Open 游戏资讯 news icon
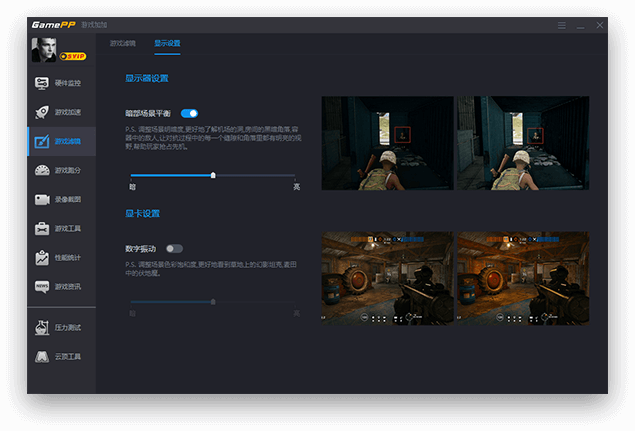The width and height of the screenshot is (635, 431). point(61,286)
